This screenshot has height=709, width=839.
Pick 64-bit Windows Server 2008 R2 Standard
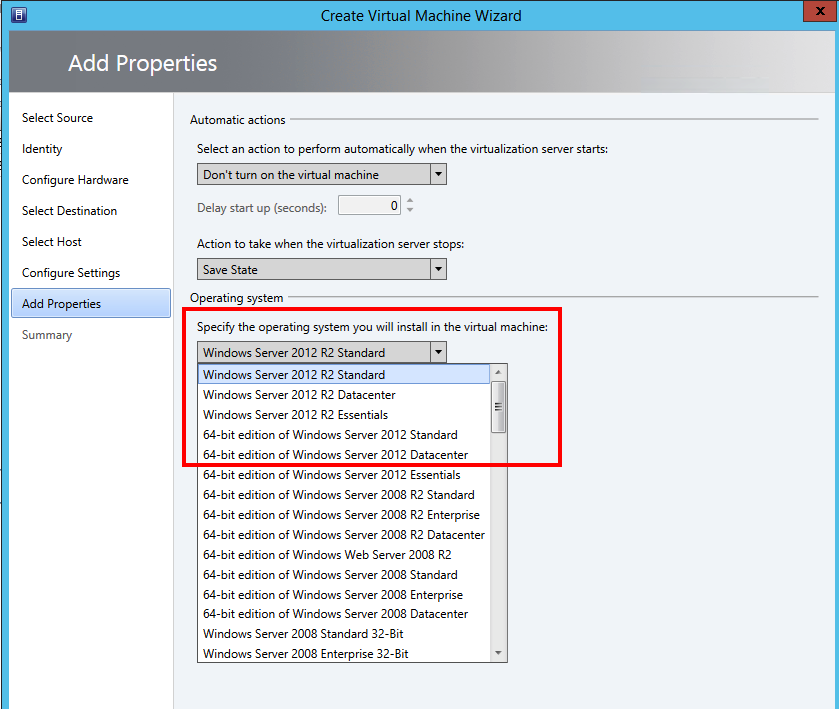tap(344, 494)
